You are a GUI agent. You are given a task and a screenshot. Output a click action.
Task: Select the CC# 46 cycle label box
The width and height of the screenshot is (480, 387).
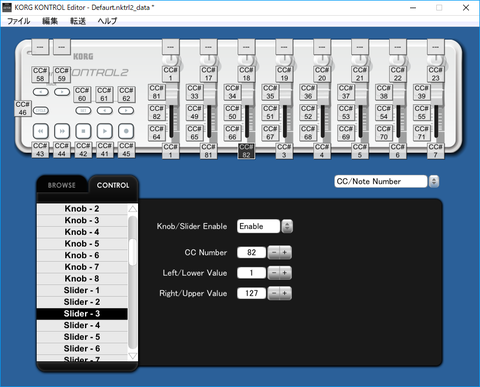pos(23,109)
